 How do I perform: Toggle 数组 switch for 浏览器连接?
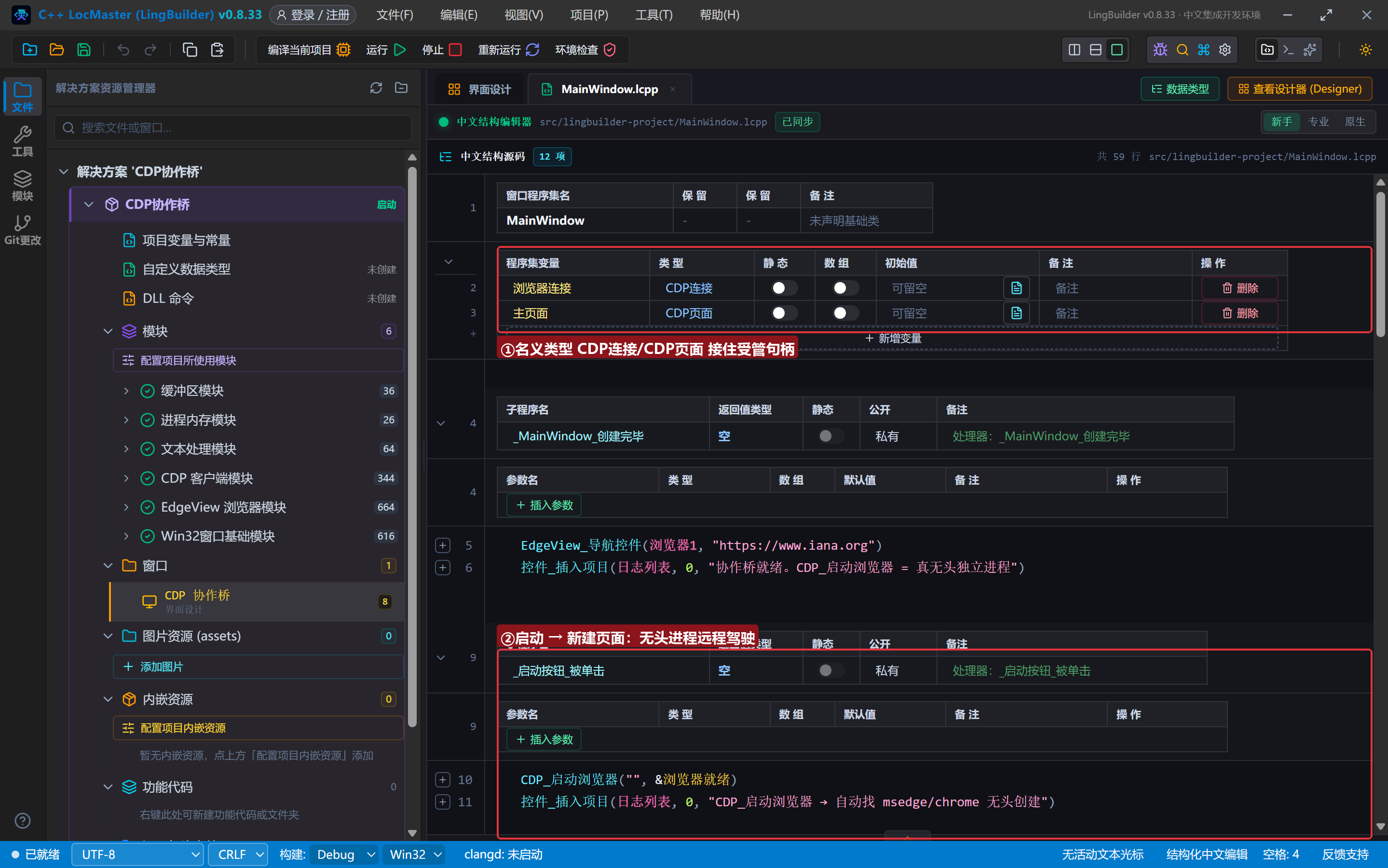[x=845, y=287]
